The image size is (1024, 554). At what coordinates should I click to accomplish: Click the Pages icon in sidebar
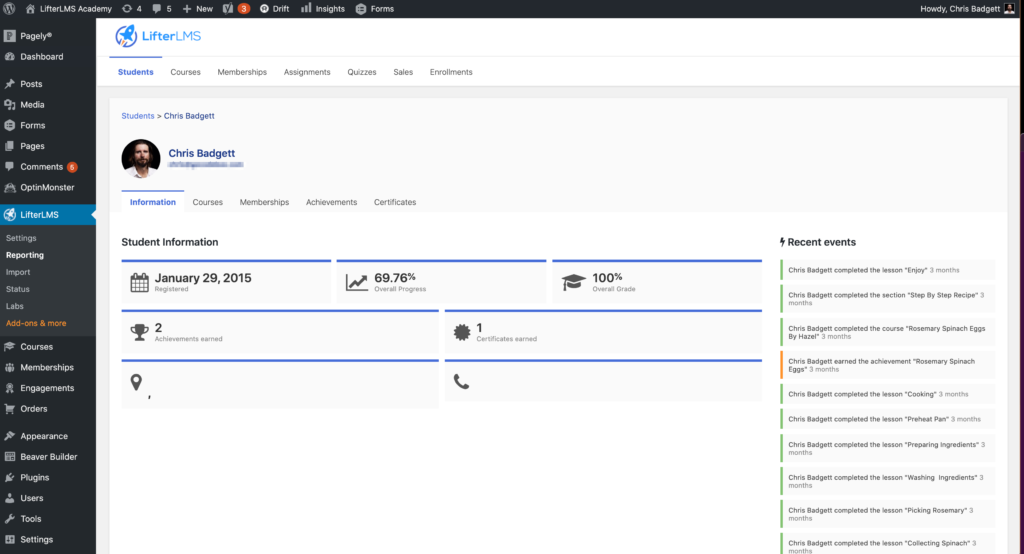[10, 146]
